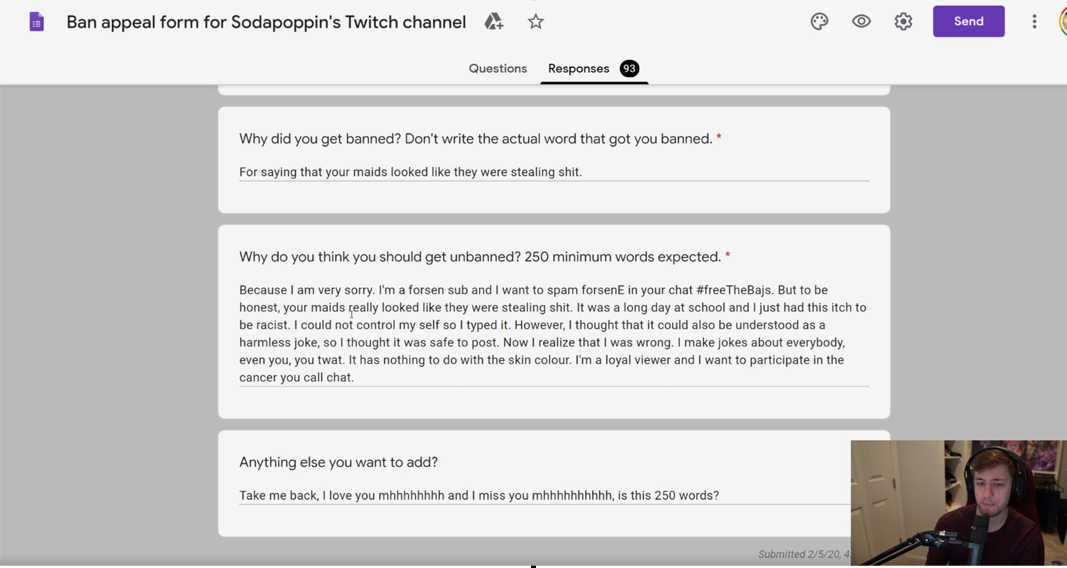Click the answer about maids stealing
The width and height of the screenshot is (1067, 568).
[410, 172]
